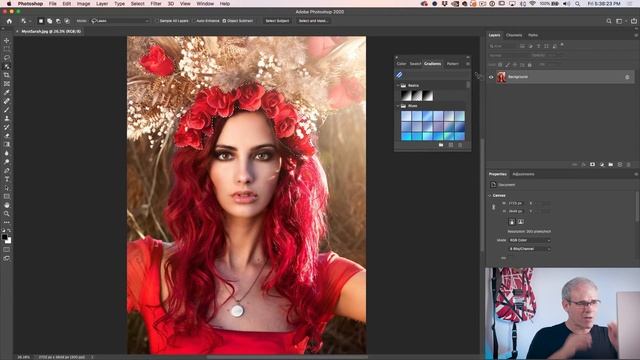Click the Select Subject button
The height and width of the screenshot is (360, 640).
(x=277, y=21)
